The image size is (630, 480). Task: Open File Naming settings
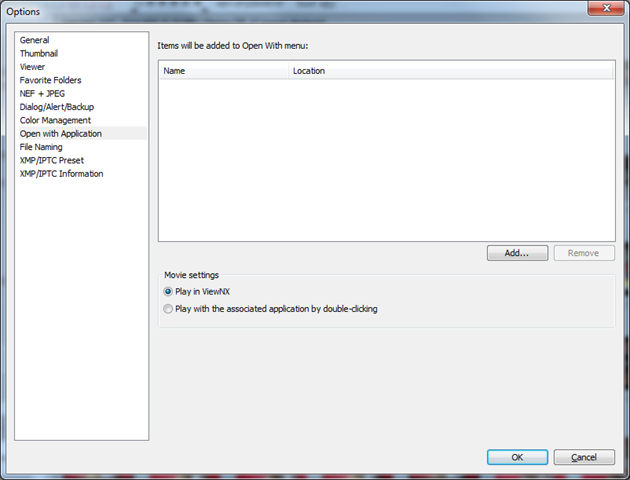coord(41,147)
